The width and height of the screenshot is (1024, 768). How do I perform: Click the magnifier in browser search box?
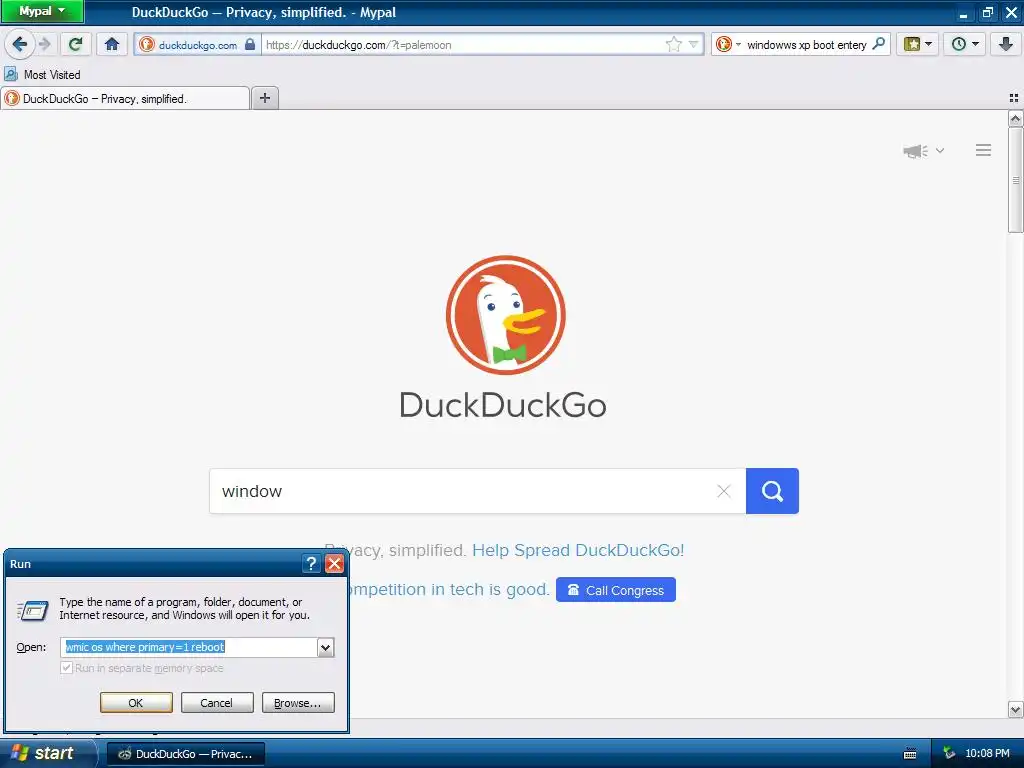[x=879, y=44]
